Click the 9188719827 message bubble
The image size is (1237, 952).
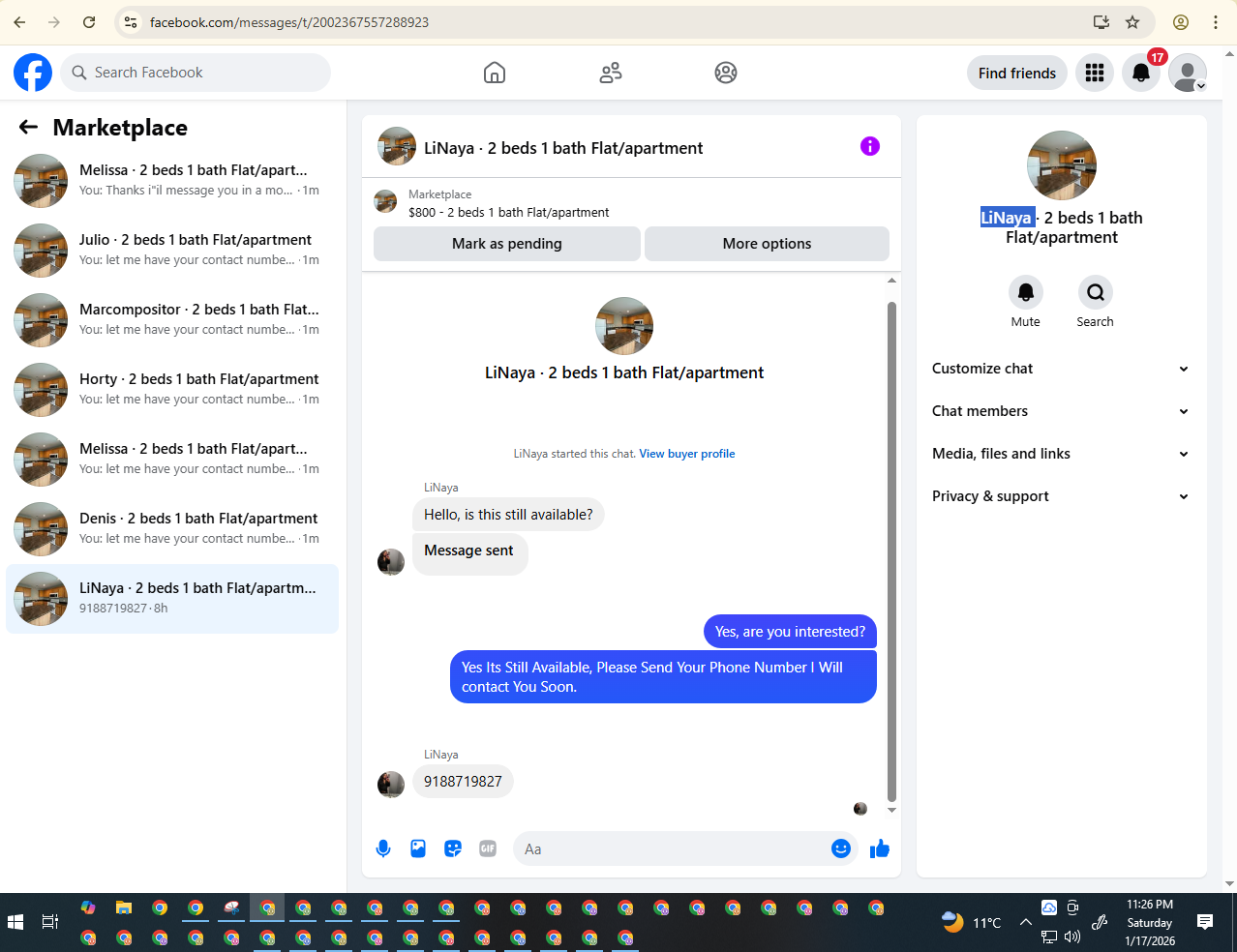463,782
